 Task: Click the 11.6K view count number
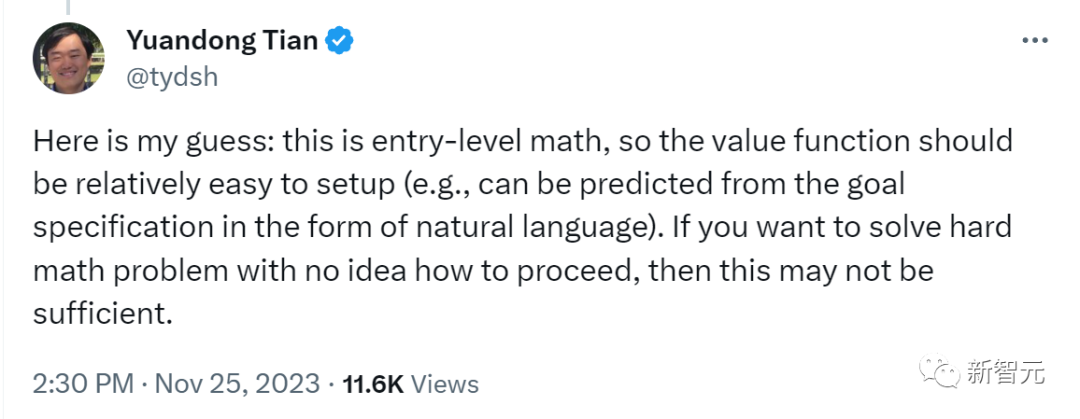point(373,384)
